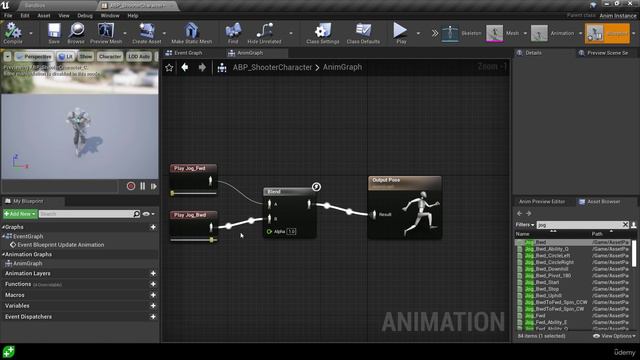This screenshot has height=360, width=640.
Task: Click the Character viewport button
Action: [x=110, y=56]
